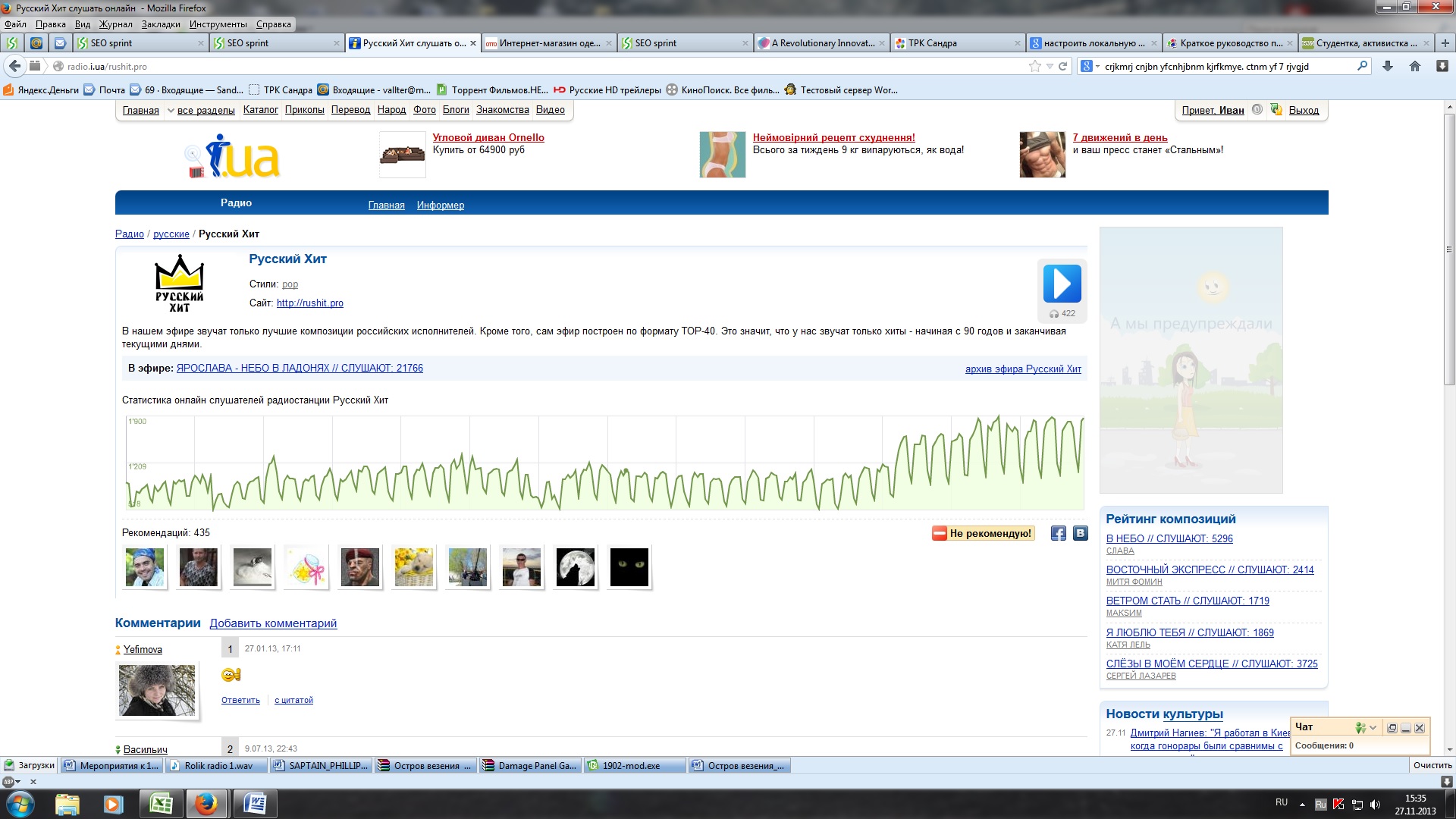Click the Русский Хит crown station logo
Viewport: 1456px width, 819px height.
(179, 283)
